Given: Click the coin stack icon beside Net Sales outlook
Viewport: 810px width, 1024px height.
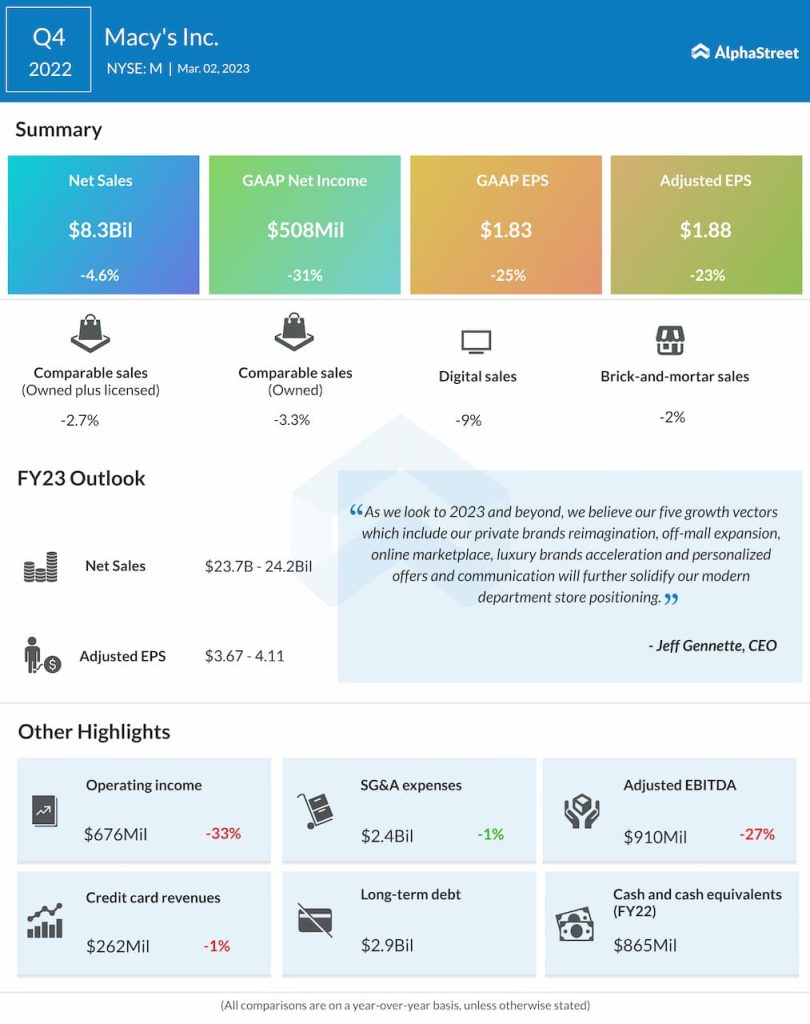Looking at the screenshot, I should tap(41, 567).
